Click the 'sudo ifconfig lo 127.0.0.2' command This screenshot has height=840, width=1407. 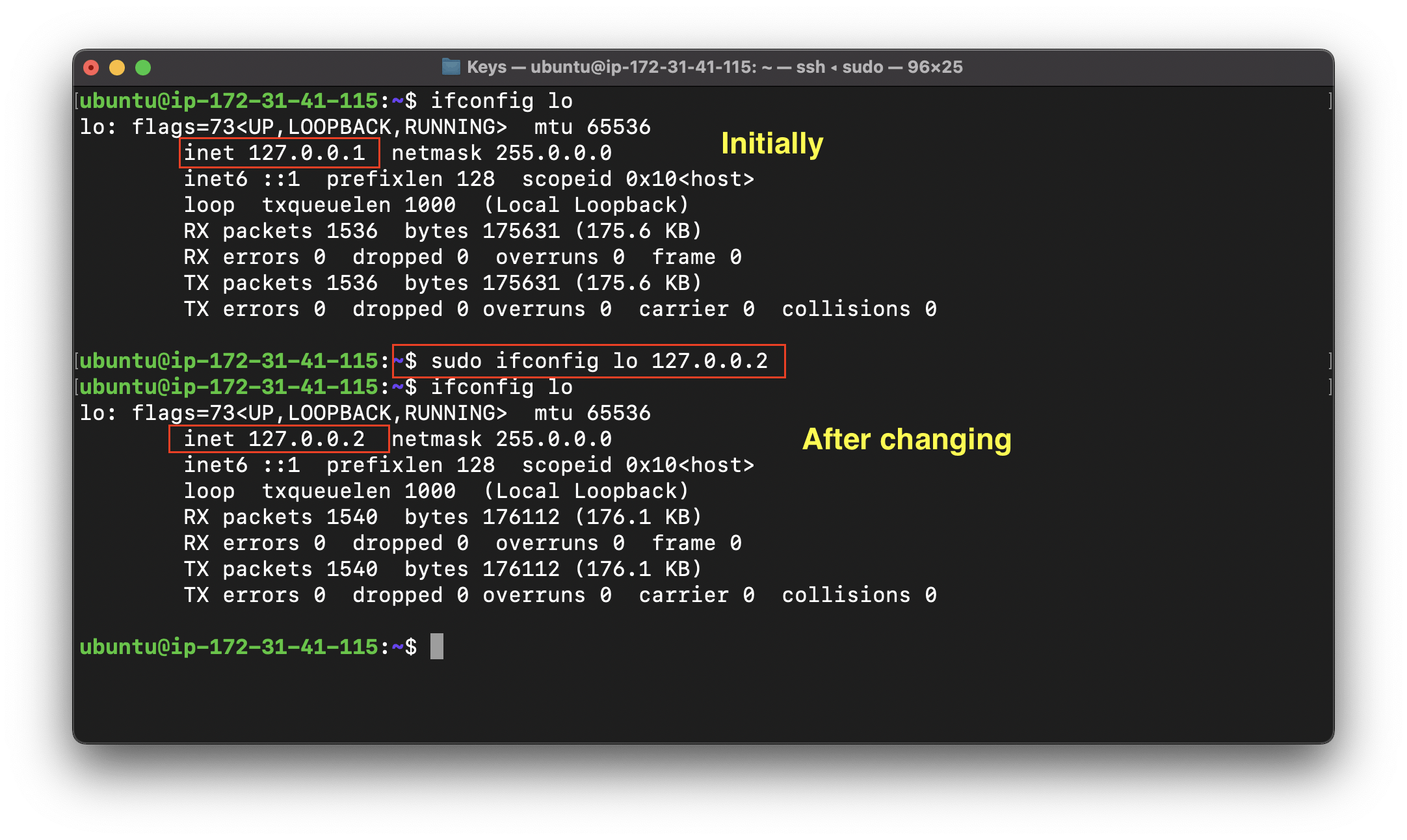[599, 361]
